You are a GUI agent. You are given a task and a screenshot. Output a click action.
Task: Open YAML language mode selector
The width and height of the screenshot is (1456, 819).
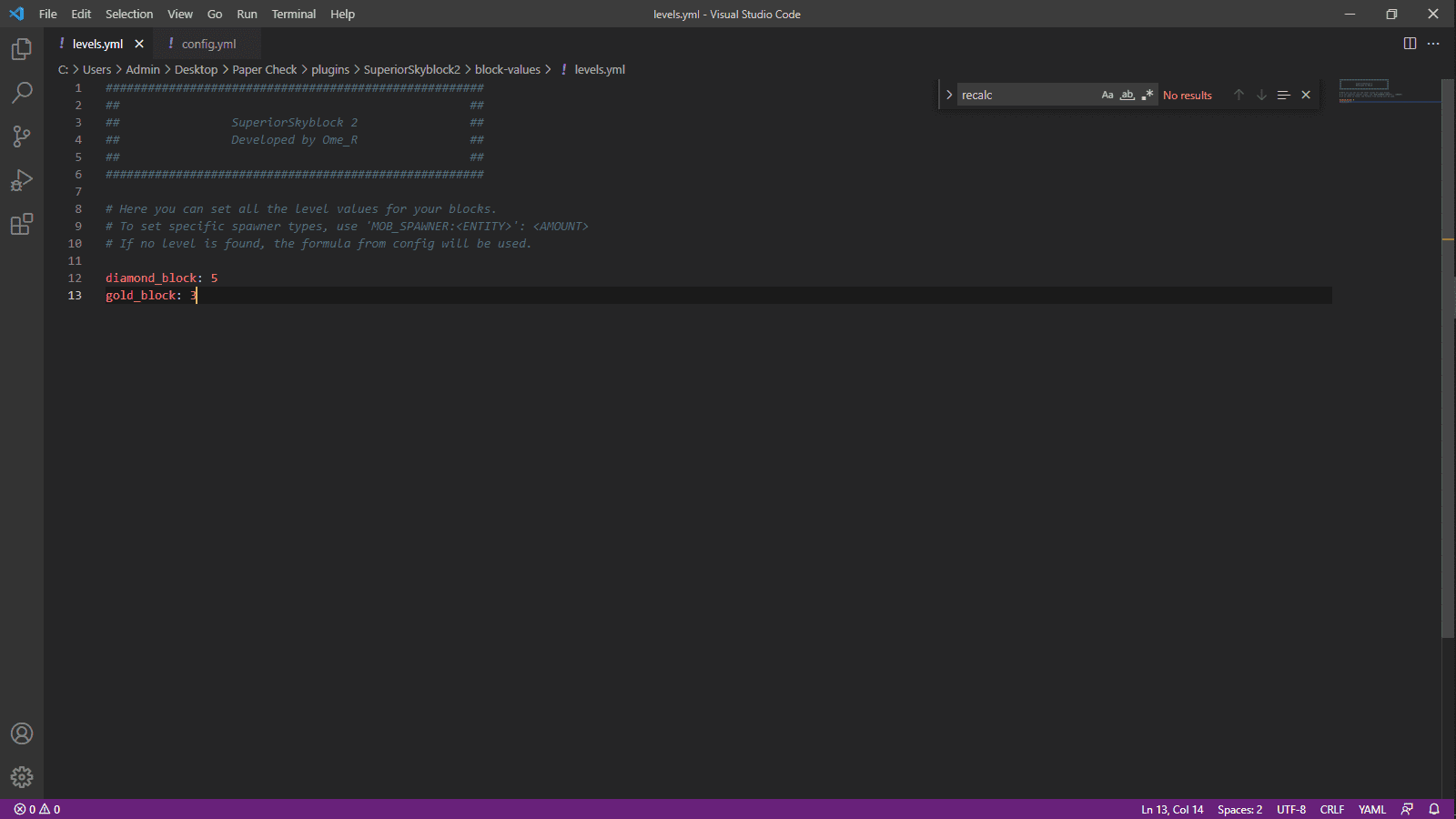pyautogui.click(x=1371, y=809)
